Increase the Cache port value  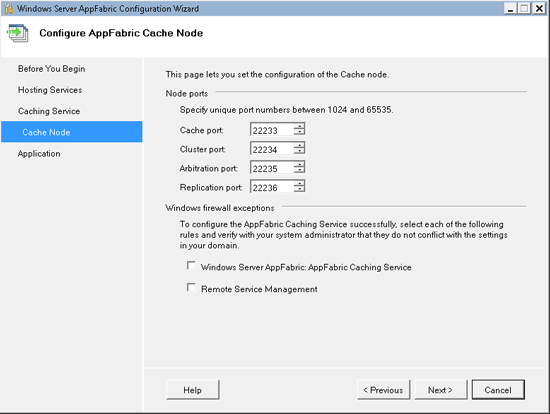pyautogui.click(x=299, y=126)
